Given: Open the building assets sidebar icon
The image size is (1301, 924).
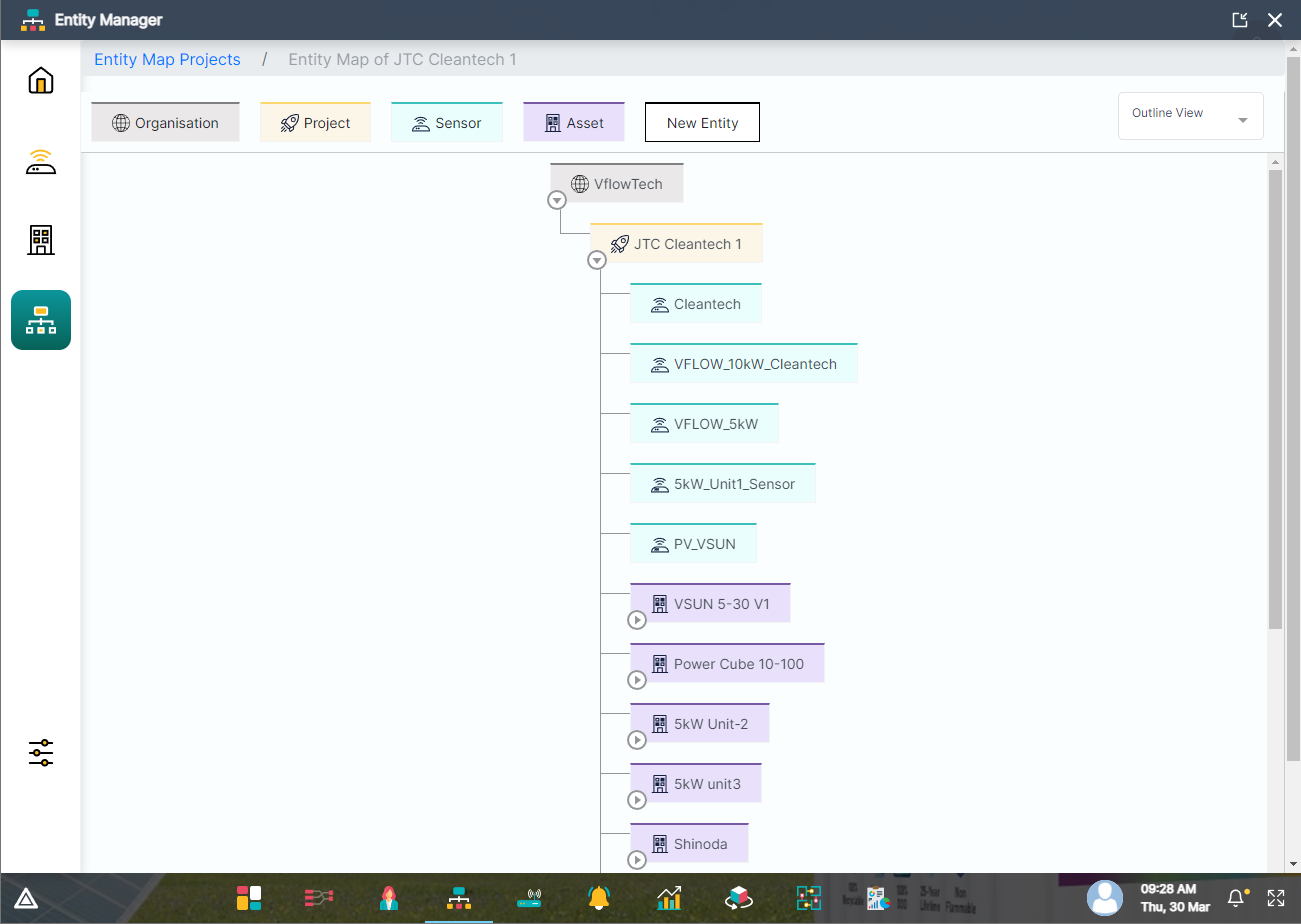Looking at the screenshot, I should tap(40, 240).
